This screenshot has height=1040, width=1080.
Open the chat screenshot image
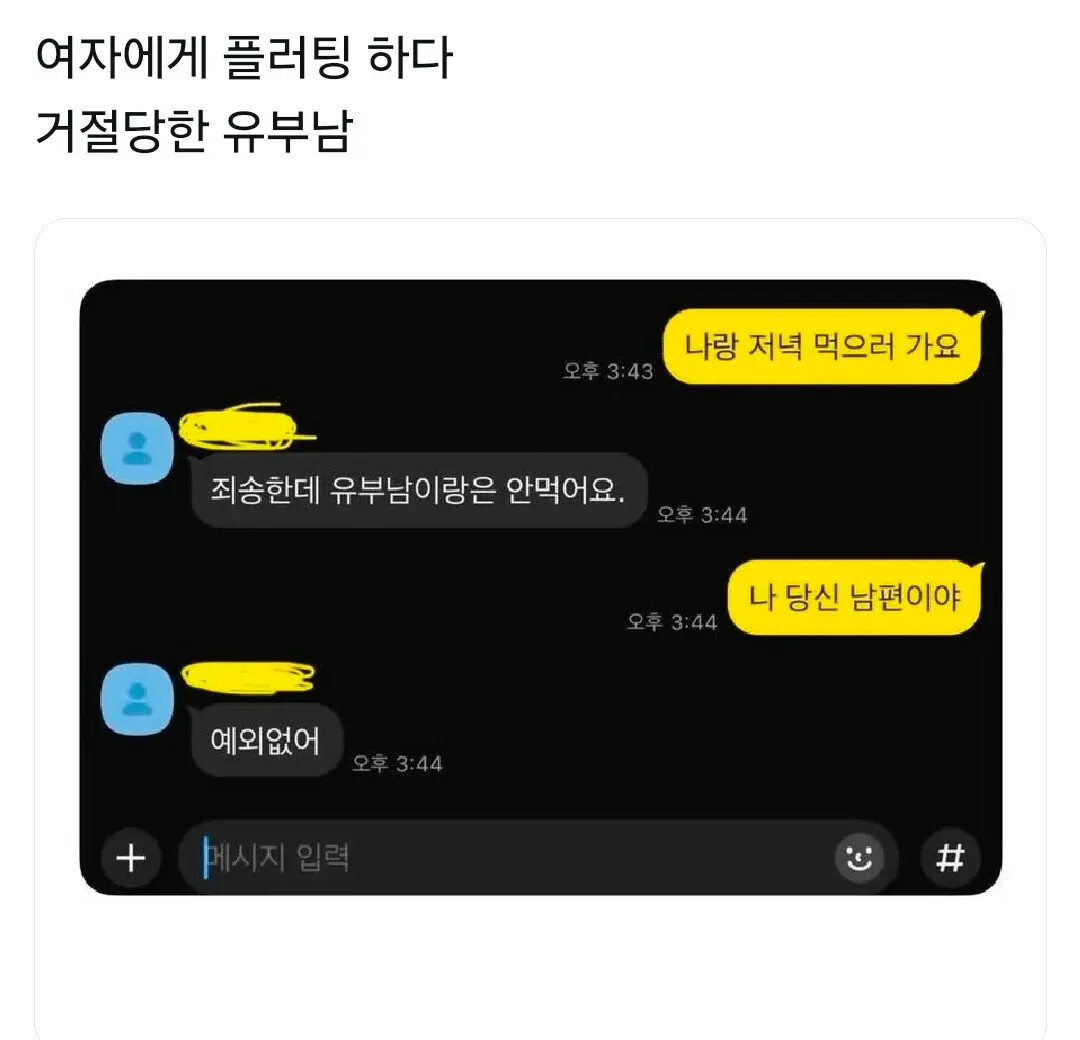(x=541, y=587)
